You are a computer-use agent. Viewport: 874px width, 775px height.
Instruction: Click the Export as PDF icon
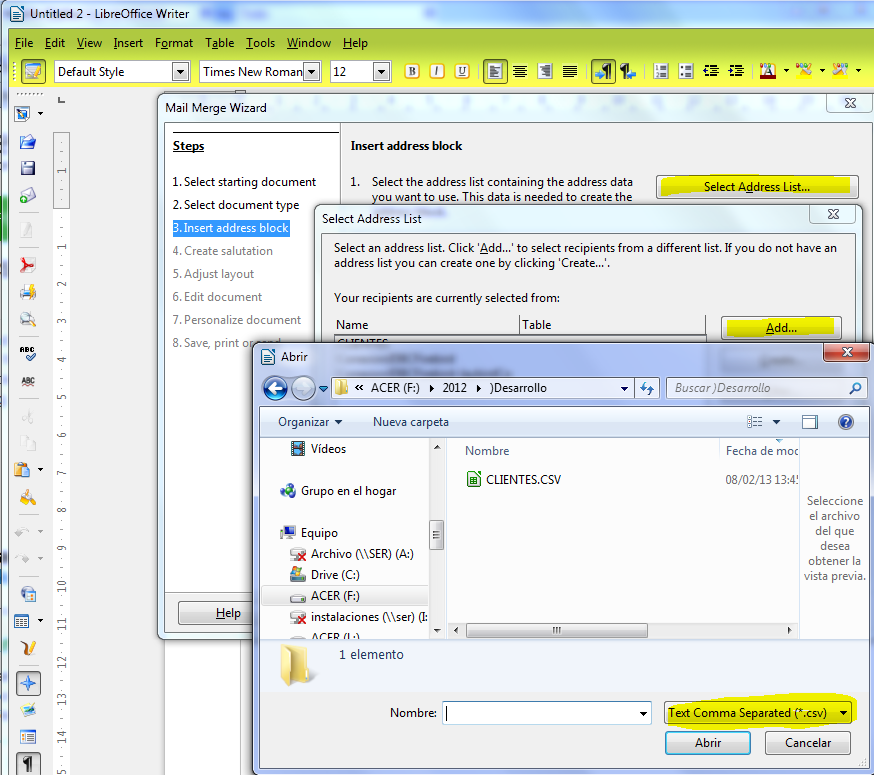[28, 265]
